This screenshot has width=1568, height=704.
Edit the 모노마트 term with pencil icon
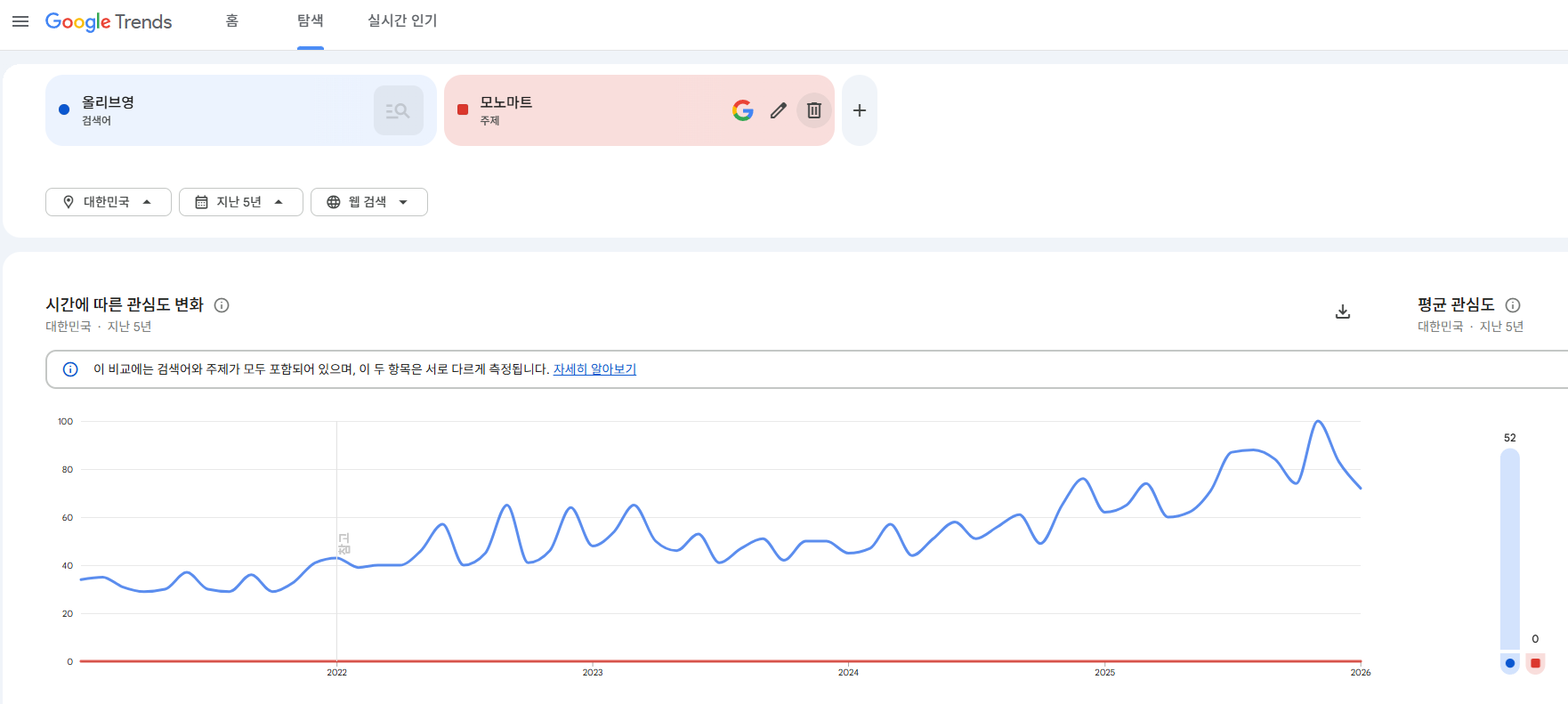tap(779, 110)
